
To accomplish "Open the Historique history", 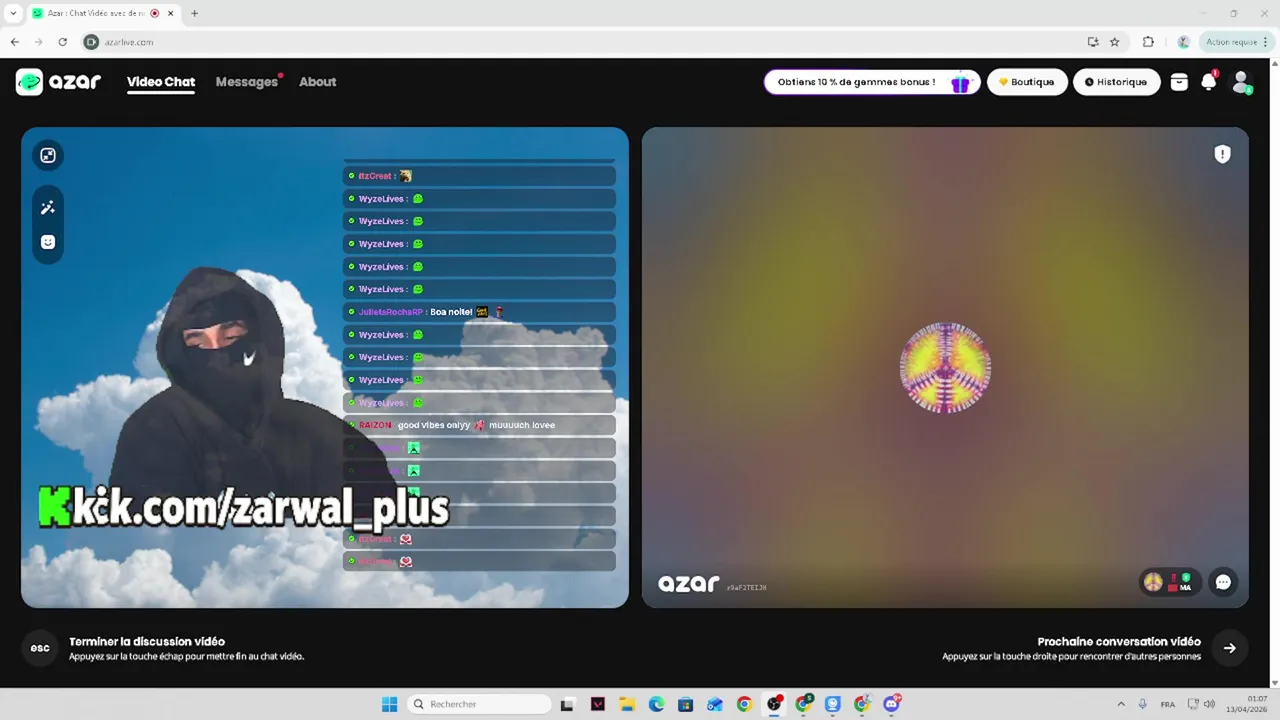I will click(1116, 82).
